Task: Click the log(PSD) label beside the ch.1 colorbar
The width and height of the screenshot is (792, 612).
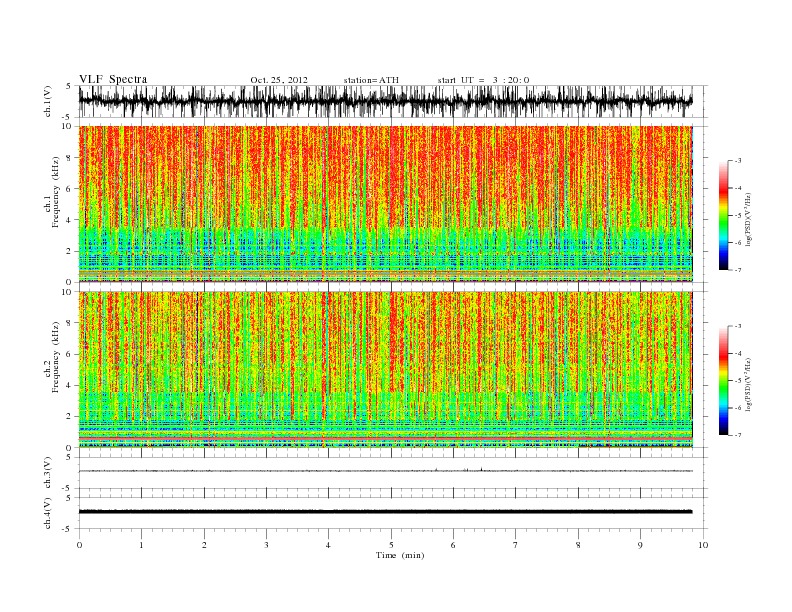Action: coord(749,219)
